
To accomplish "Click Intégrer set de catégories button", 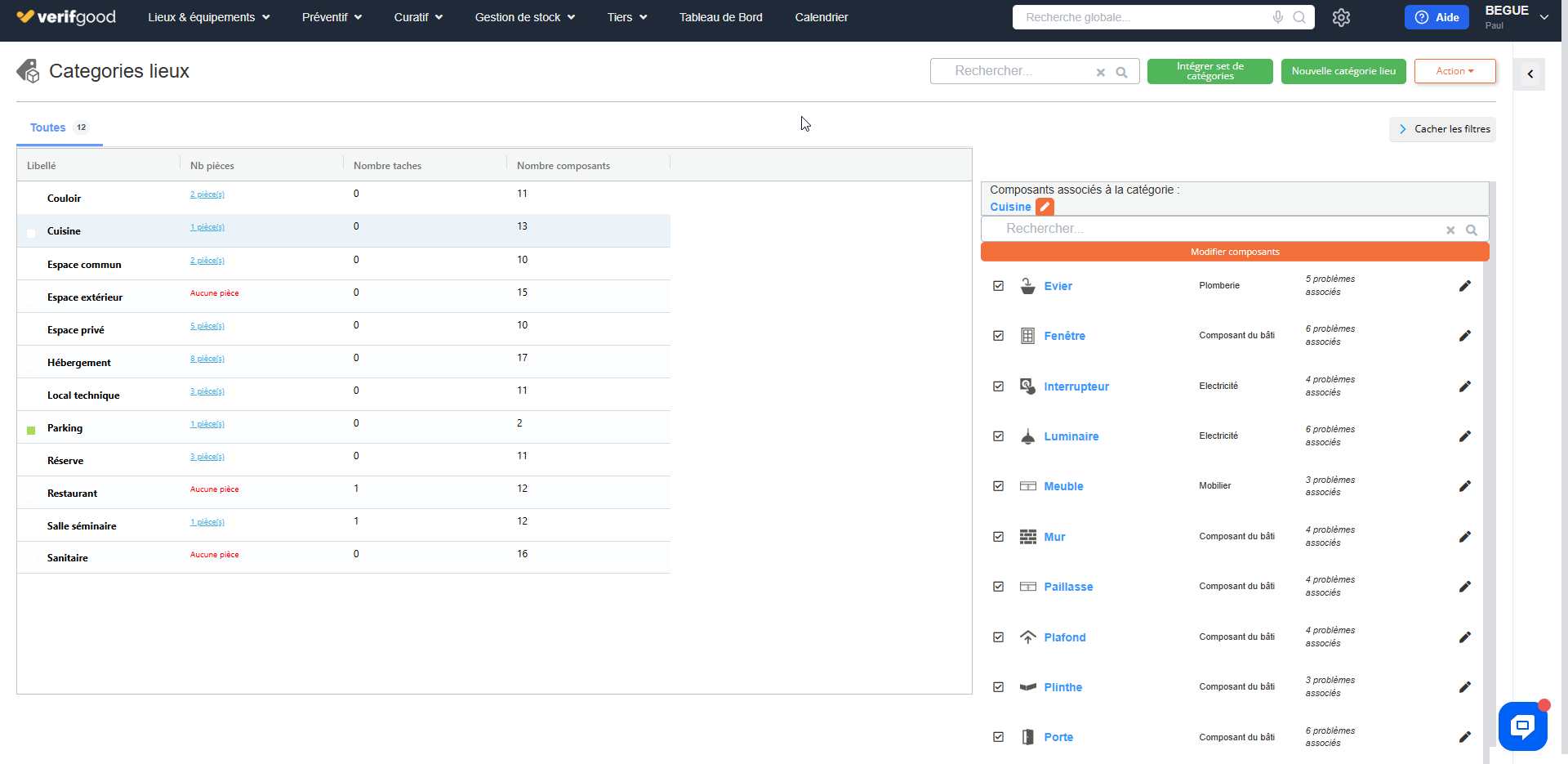I will (x=1209, y=71).
